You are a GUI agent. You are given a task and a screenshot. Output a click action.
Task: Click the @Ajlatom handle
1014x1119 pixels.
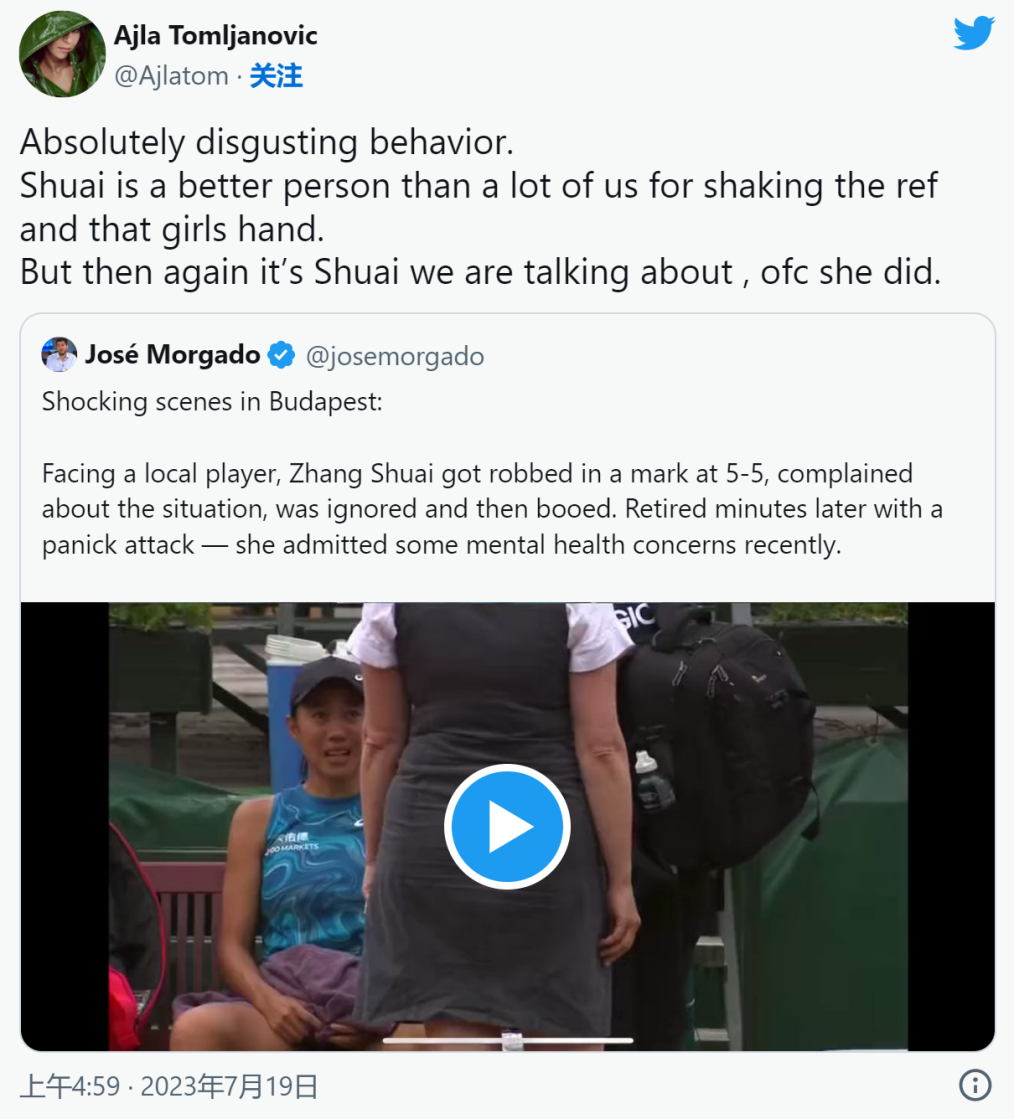[172, 76]
